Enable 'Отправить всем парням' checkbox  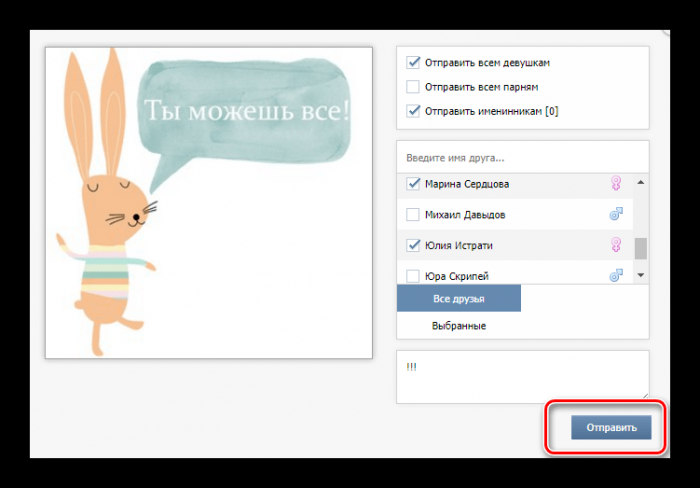413,86
